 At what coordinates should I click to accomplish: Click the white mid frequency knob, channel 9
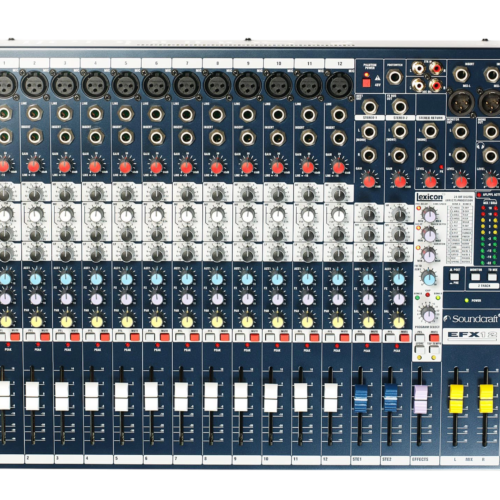pyautogui.click(x=247, y=216)
